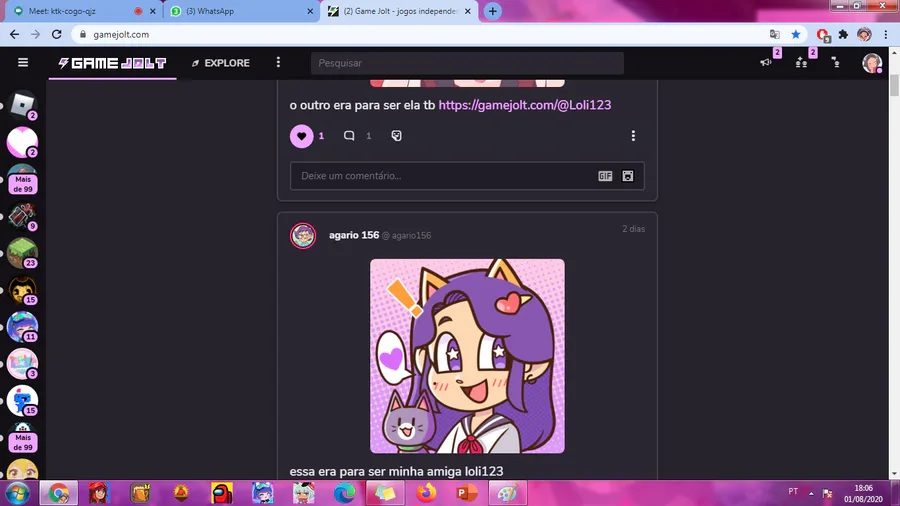The width and height of the screenshot is (900, 506).
Task: Open user profile avatar menu
Action: pos(872,63)
